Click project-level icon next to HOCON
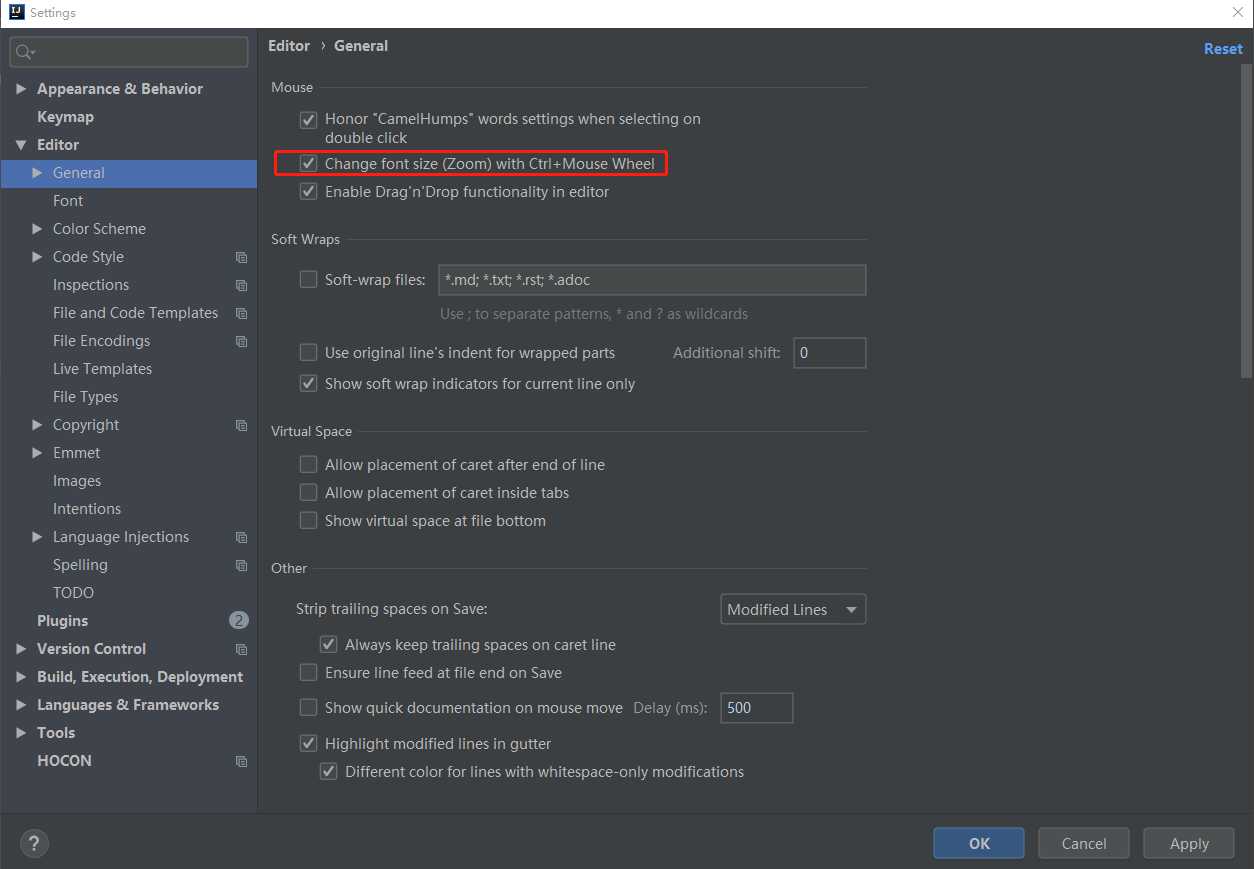The height and width of the screenshot is (869, 1254). (x=241, y=761)
